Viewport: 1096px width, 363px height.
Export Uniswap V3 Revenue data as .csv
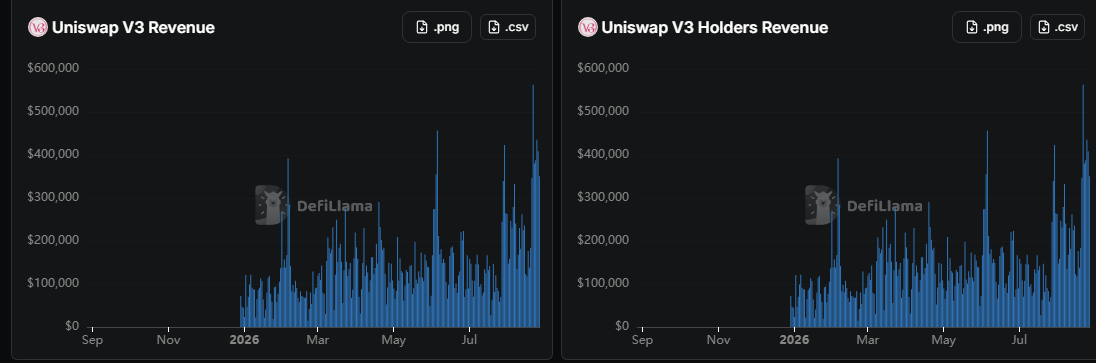point(508,27)
